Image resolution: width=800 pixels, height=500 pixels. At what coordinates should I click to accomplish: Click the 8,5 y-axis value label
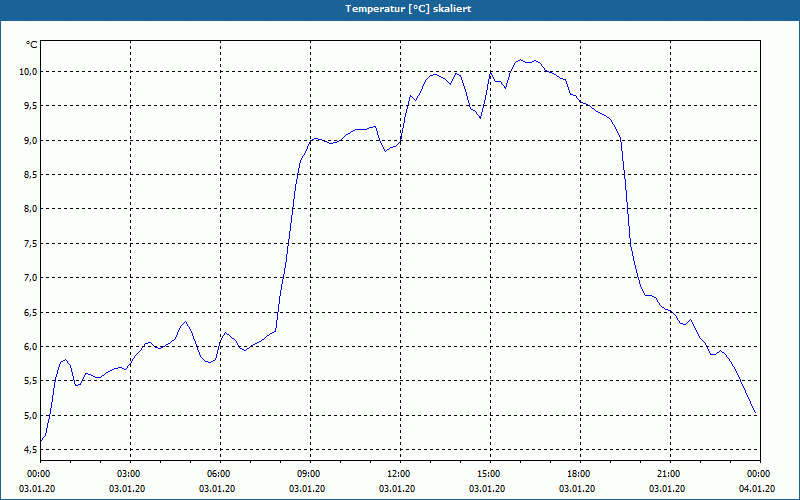30,174
